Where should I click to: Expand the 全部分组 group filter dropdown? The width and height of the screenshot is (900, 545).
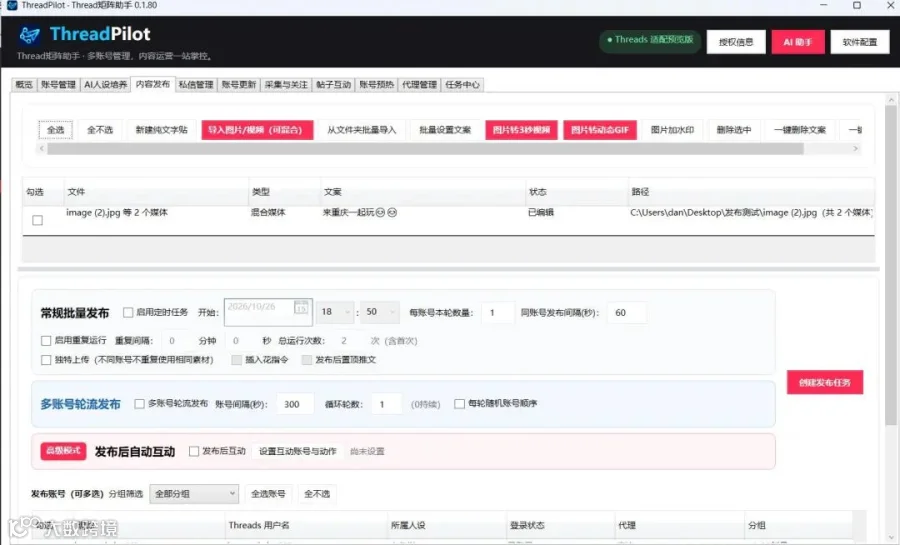tap(194, 494)
